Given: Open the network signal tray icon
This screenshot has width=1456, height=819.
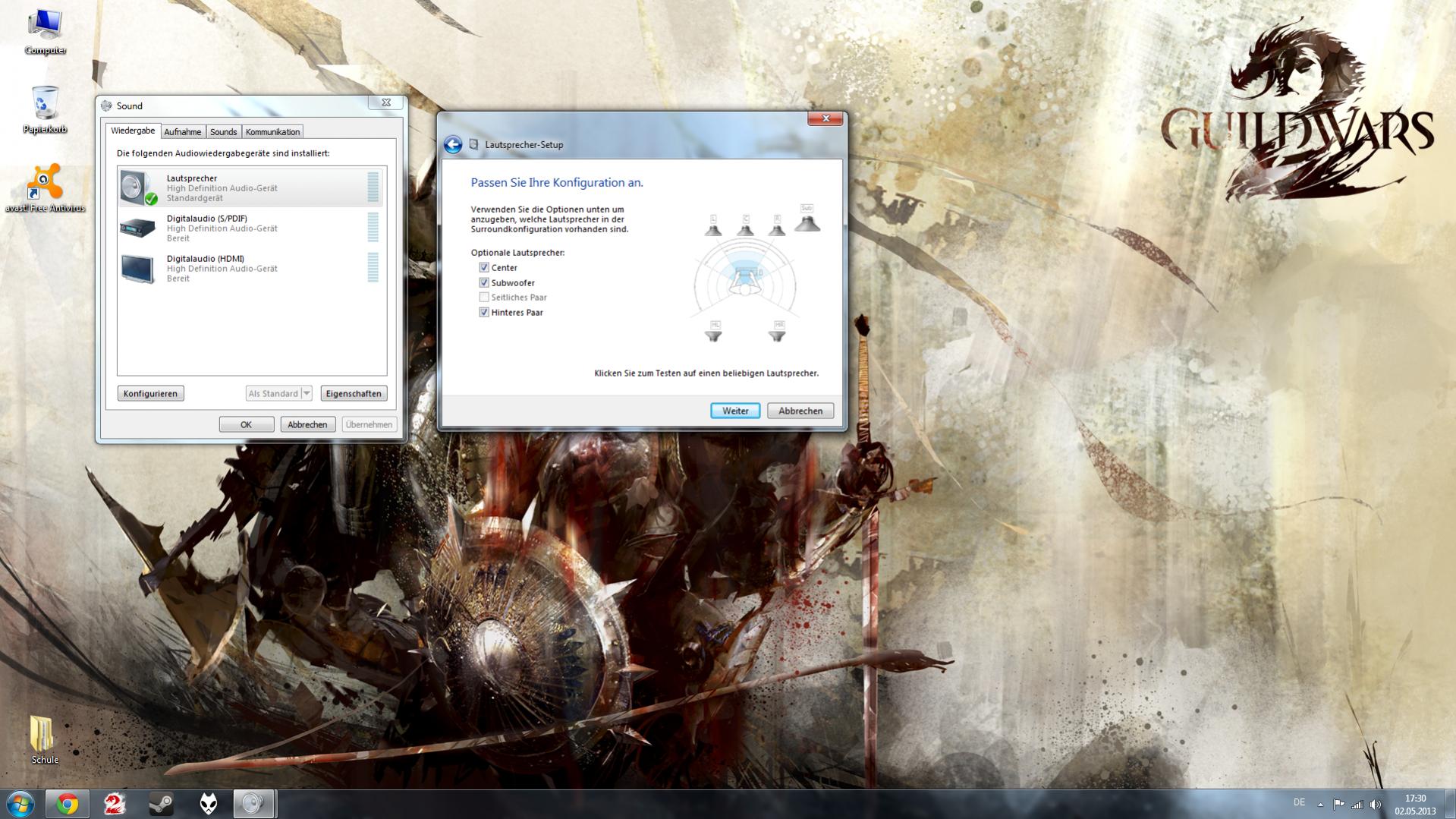Looking at the screenshot, I should point(1357,805).
